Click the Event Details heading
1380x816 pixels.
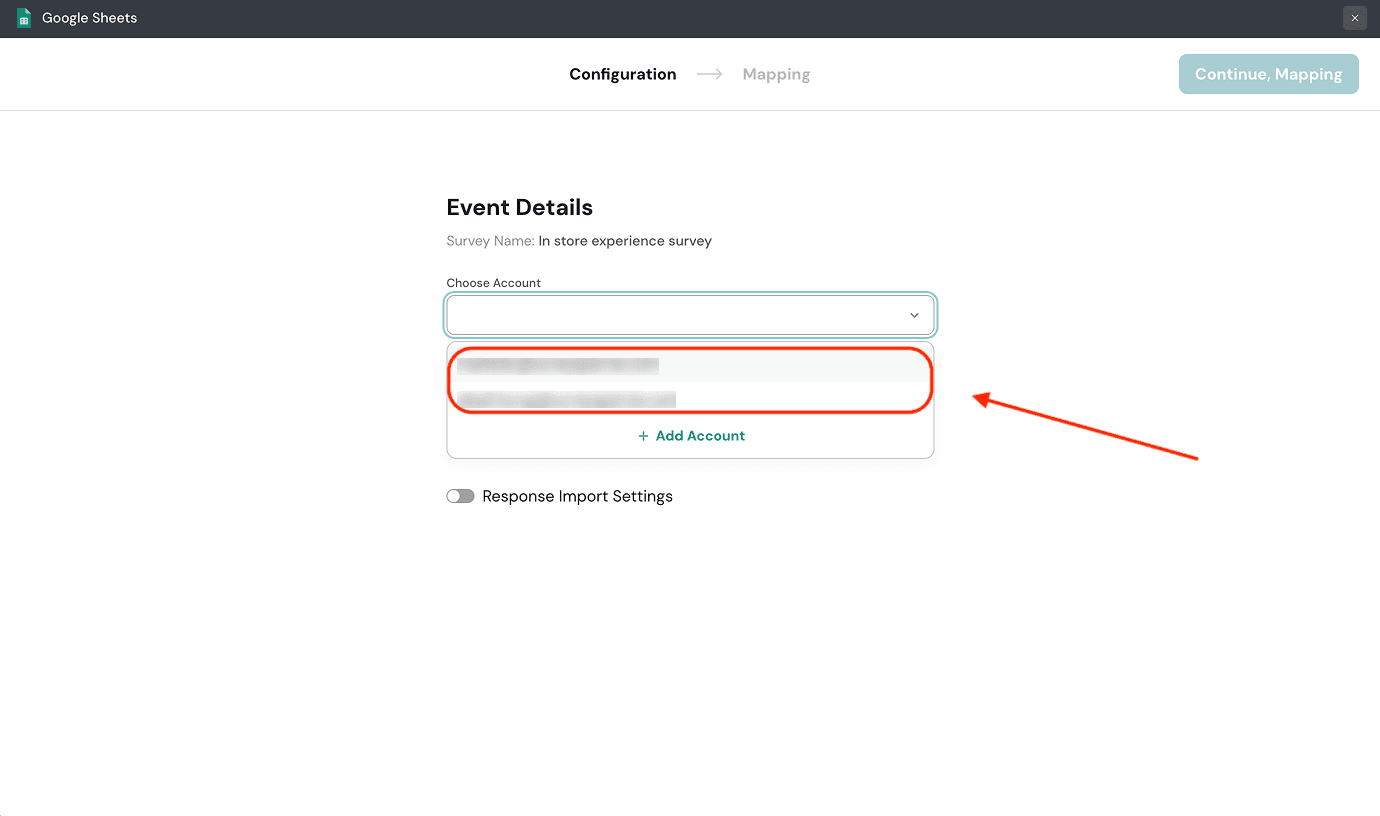[519, 207]
